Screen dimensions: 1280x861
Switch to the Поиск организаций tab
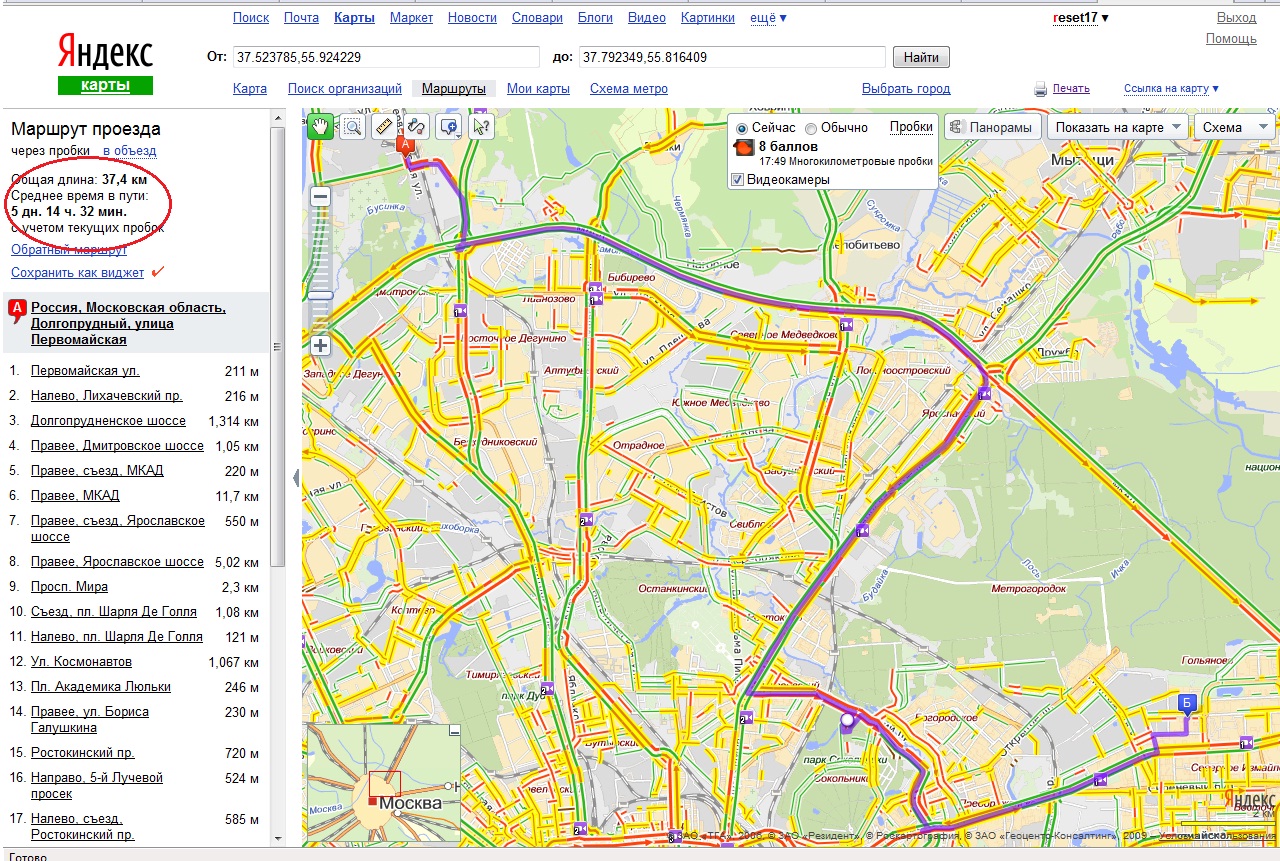point(344,89)
